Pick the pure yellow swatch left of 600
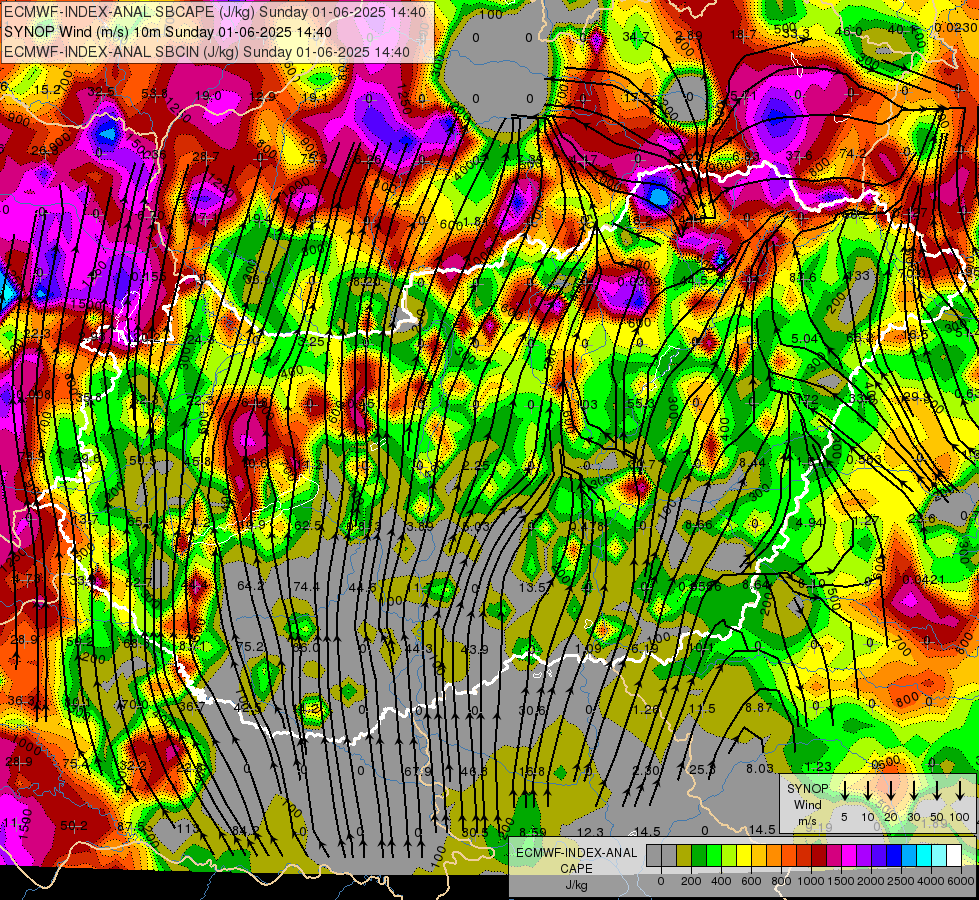979x900 pixels. [744, 856]
